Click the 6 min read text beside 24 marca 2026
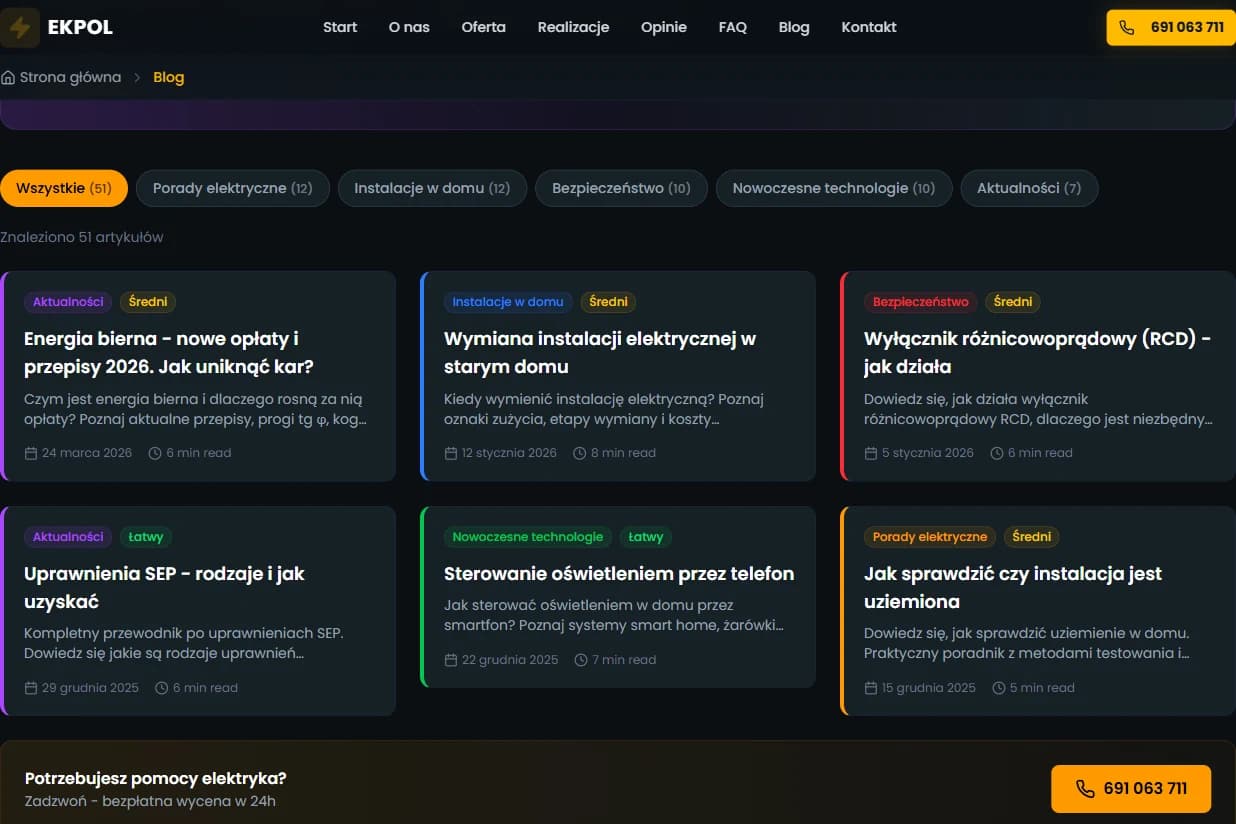The width and height of the screenshot is (1236, 824). click(x=198, y=453)
